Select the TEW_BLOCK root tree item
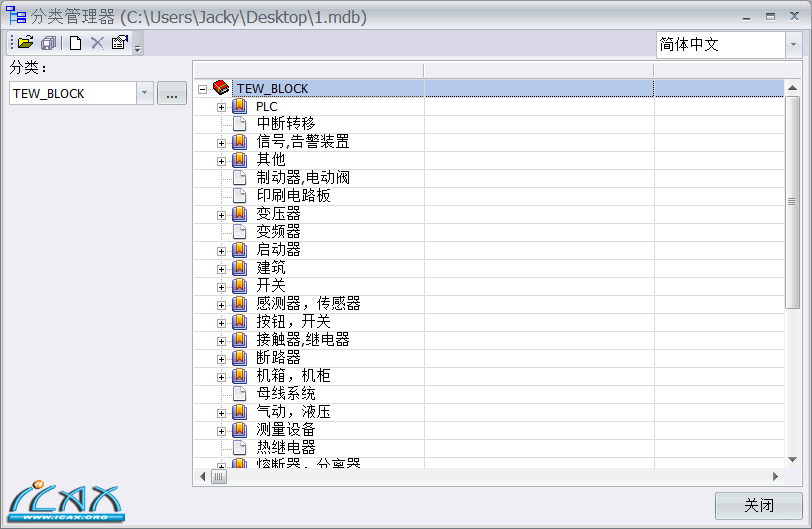The image size is (812, 529). click(272, 89)
